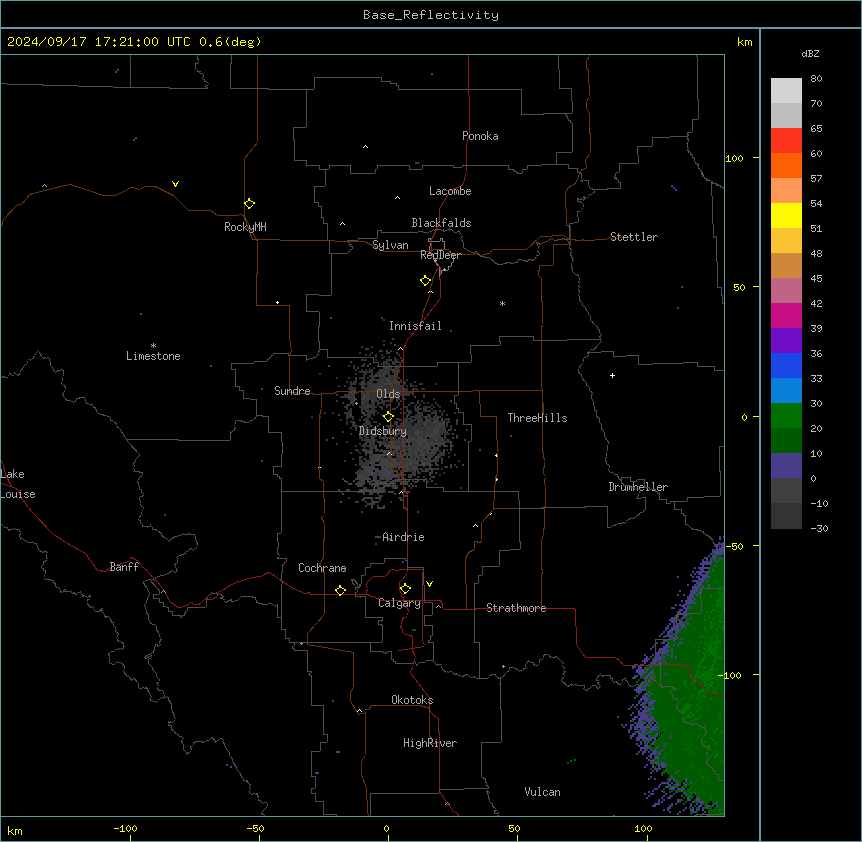
Task: Pick the red swatch between 65 and 60 dBZ
Action: pos(786,141)
